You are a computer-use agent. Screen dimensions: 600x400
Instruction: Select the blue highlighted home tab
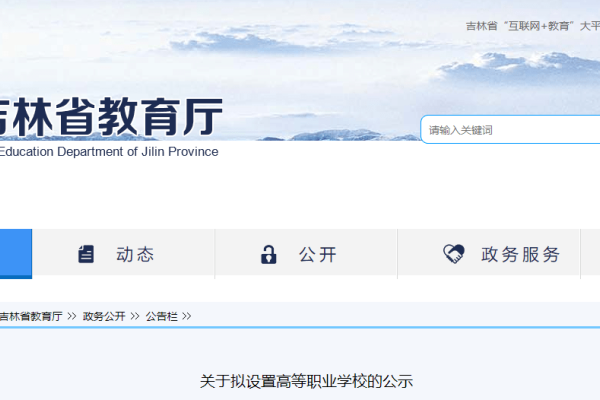coord(16,254)
